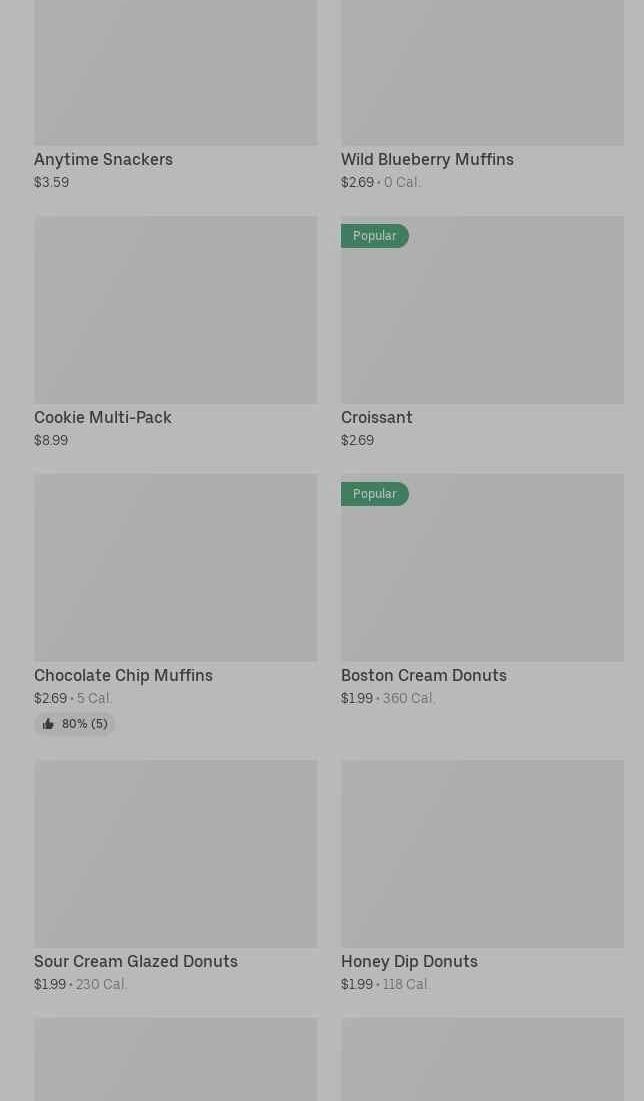Image resolution: width=644 pixels, height=1101 pixels.
Task: Click the Anytime Snackers item title
Action: point(103,159)
